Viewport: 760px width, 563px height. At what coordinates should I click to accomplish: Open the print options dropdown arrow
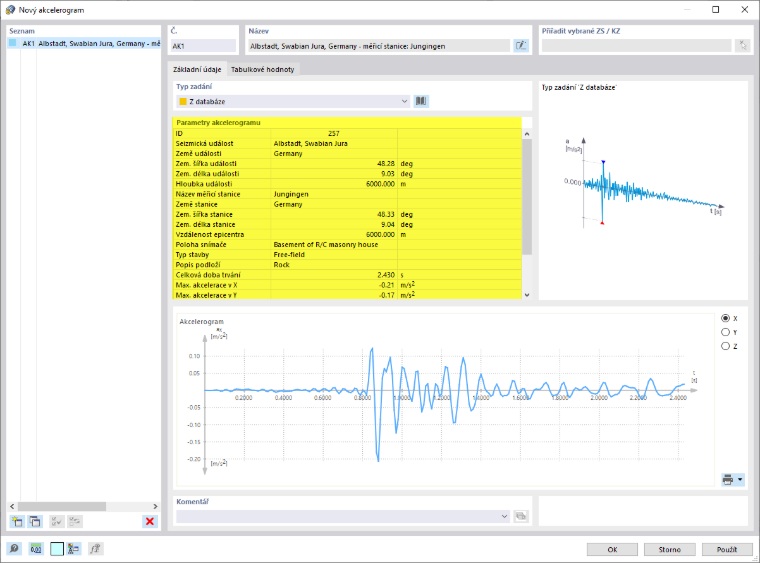(x=740, y=480)
